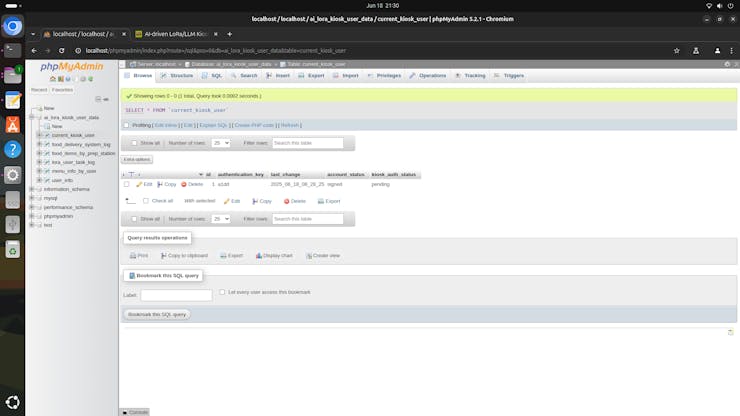Open the Help icon in the dock
740x416 pixels.
13,150
